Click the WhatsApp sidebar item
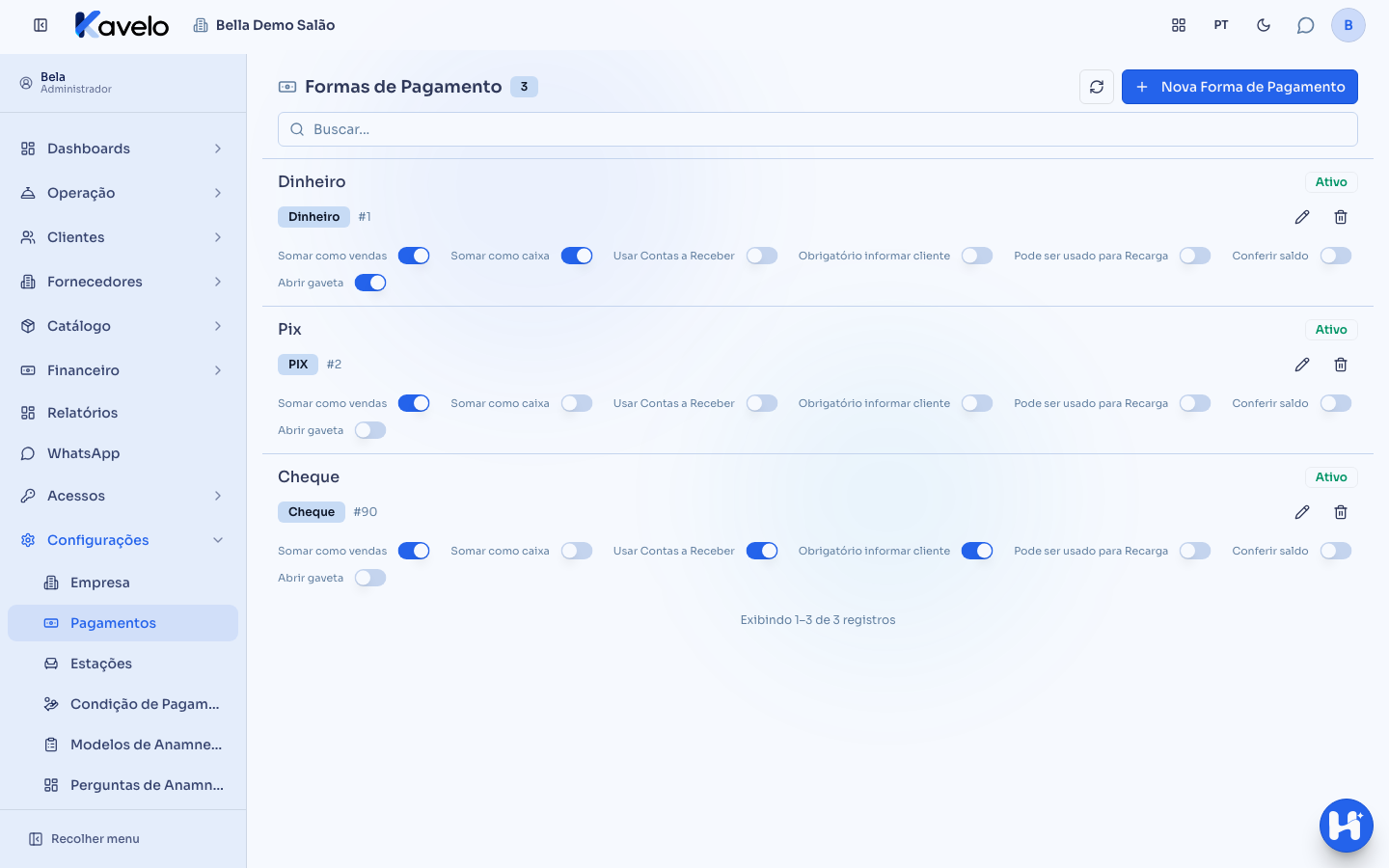This screenshot has height=868, width=1389. (123, 453)
